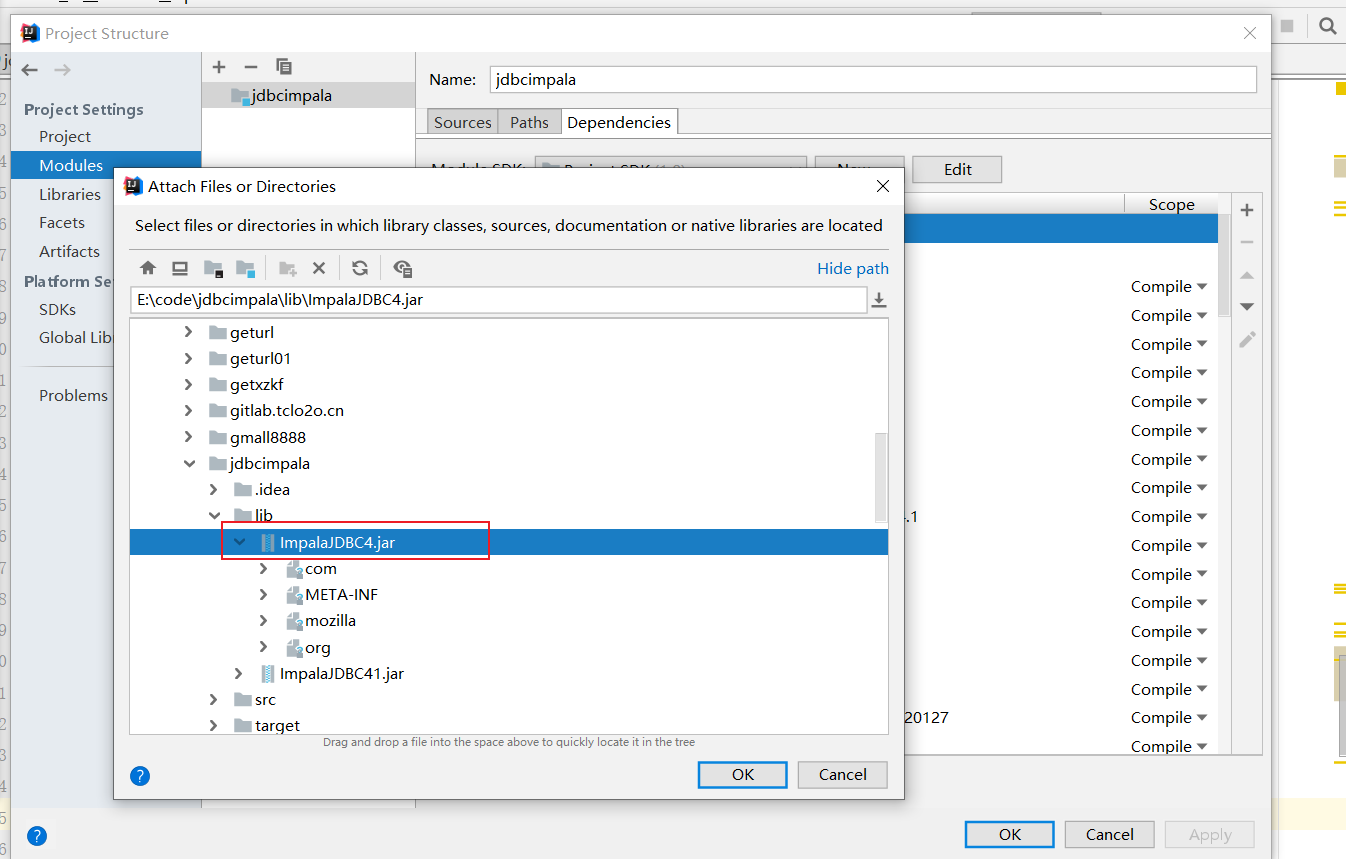Remove module with minus icon
Screen dimensions: 1346x859
pyautogui.click(x=251, y=67)
